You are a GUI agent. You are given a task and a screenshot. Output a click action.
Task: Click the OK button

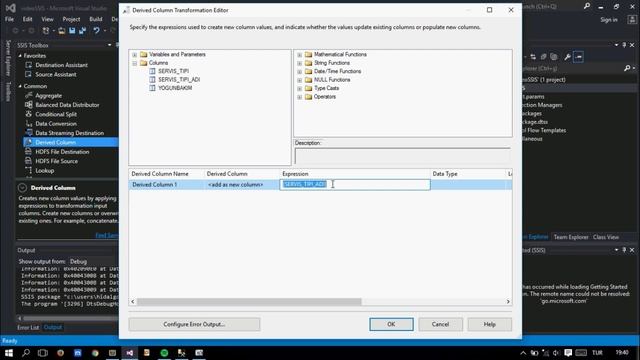tap(391, 324)
